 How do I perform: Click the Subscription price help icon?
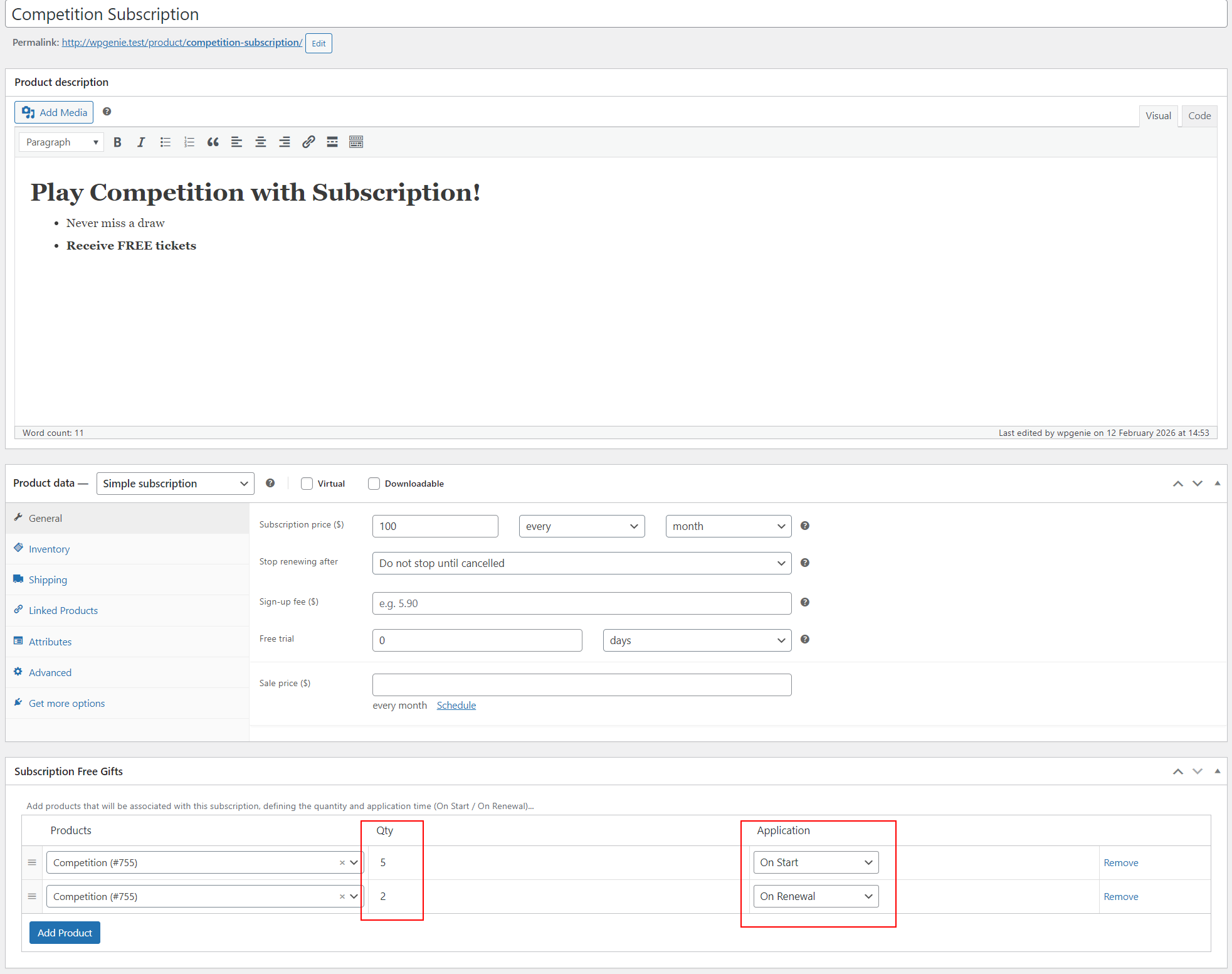(x=805, y=526)
